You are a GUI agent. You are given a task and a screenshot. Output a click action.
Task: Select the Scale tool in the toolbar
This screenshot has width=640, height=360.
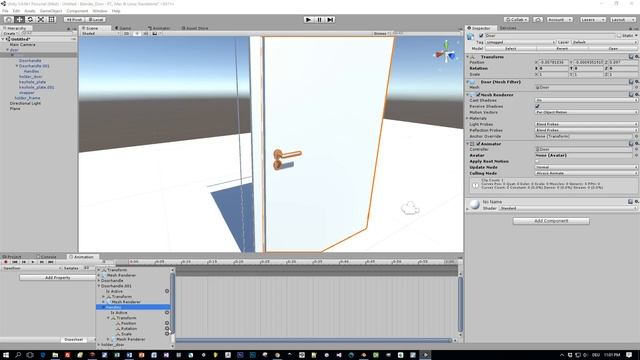coord(41,20)
